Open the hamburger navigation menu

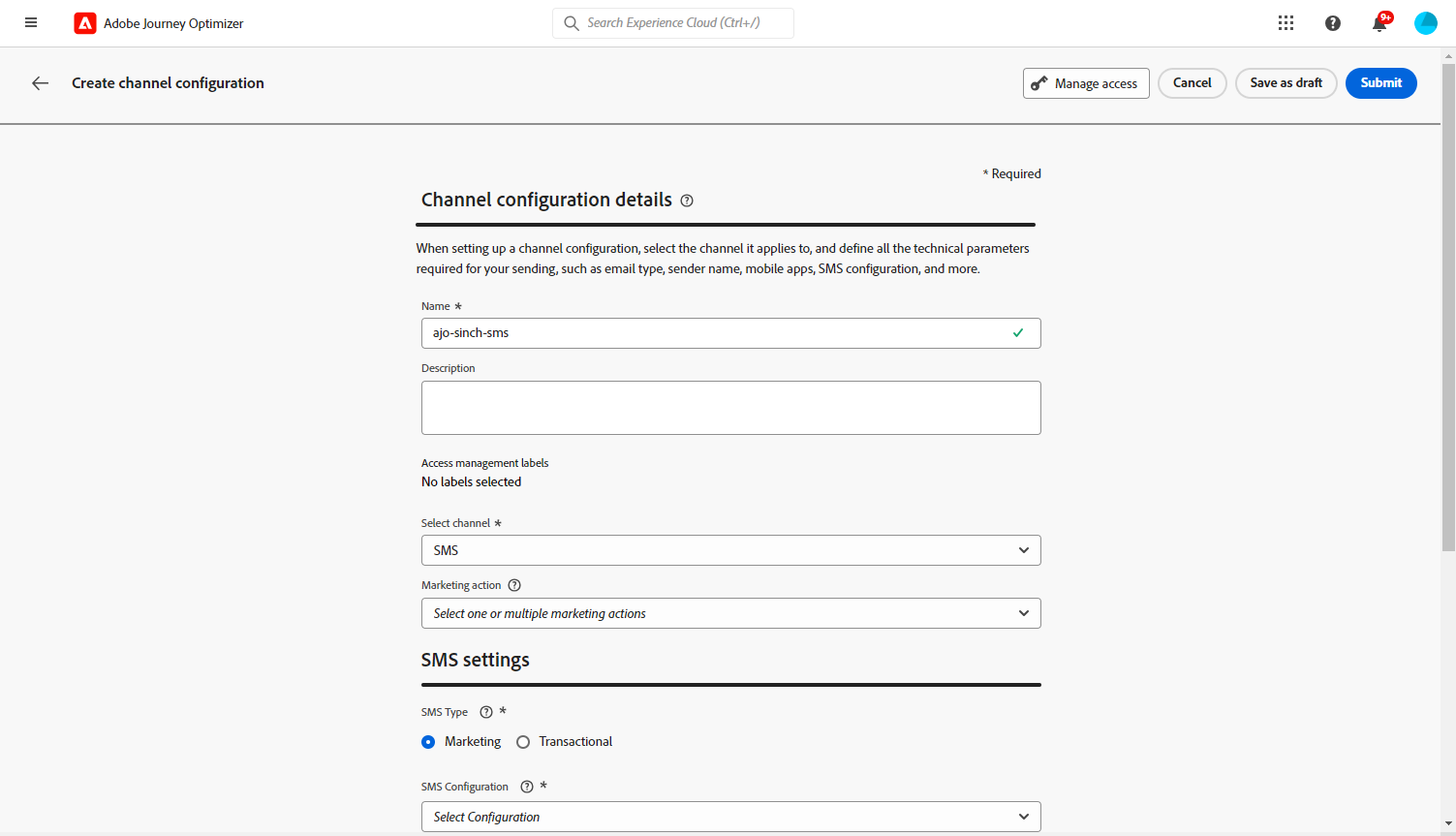tap(31, 23)
